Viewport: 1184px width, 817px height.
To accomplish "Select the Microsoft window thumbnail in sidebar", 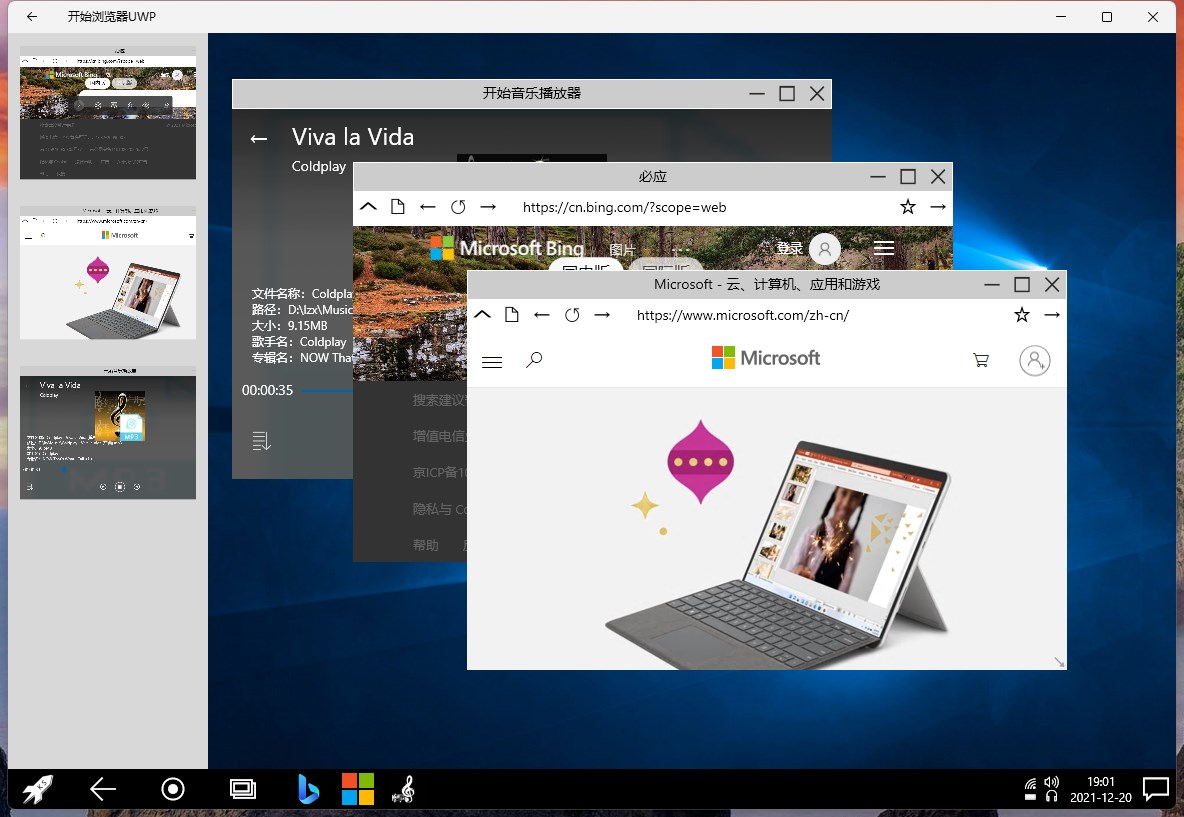I will coord(108,273).
